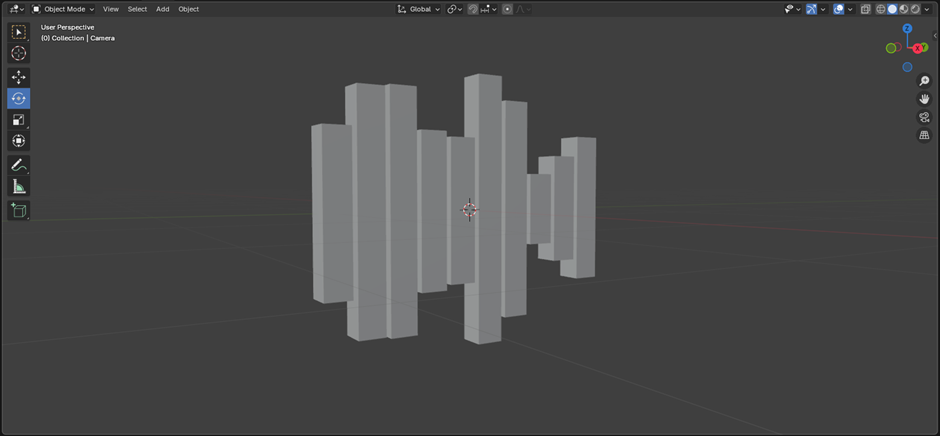The height and width of the screenshot is (436, 940).
Task: Choose the Scale tool in toolbar
Action: pos(18,120)
